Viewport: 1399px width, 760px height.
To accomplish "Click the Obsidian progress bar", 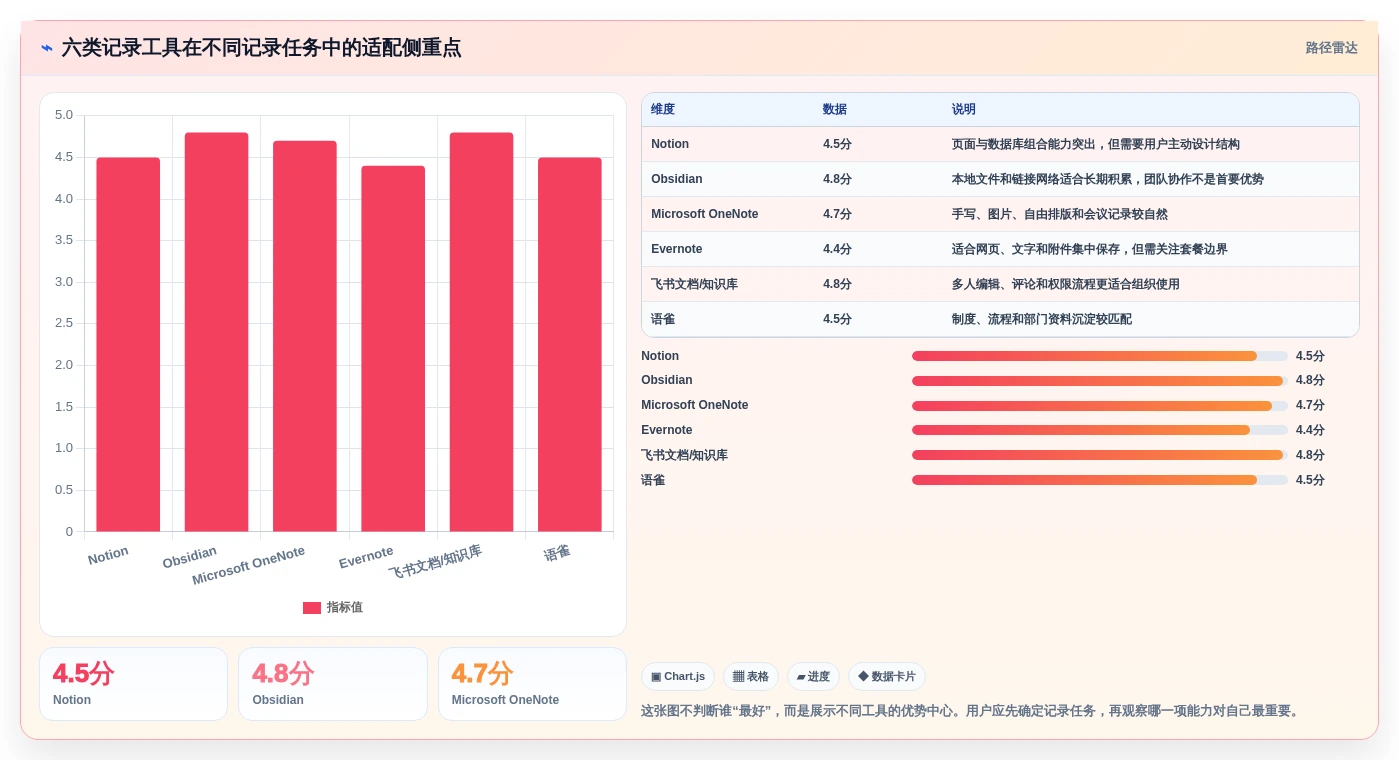I will (x=1100, y=381).
